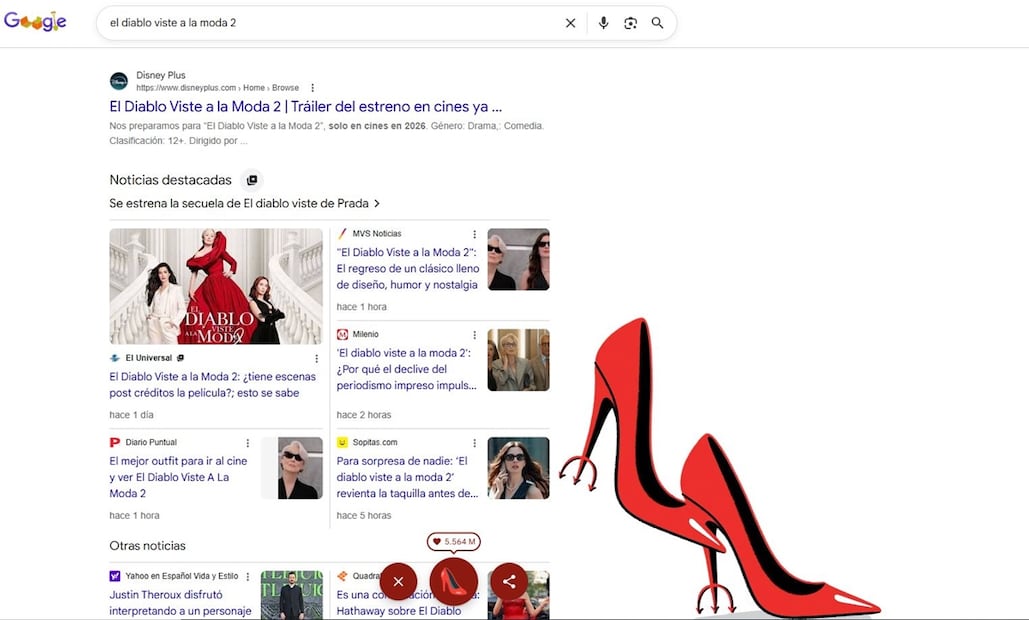The image size is (1029, 620).
Task: Open the Disney Plus site favicon
Action: [x=119, y=81]
